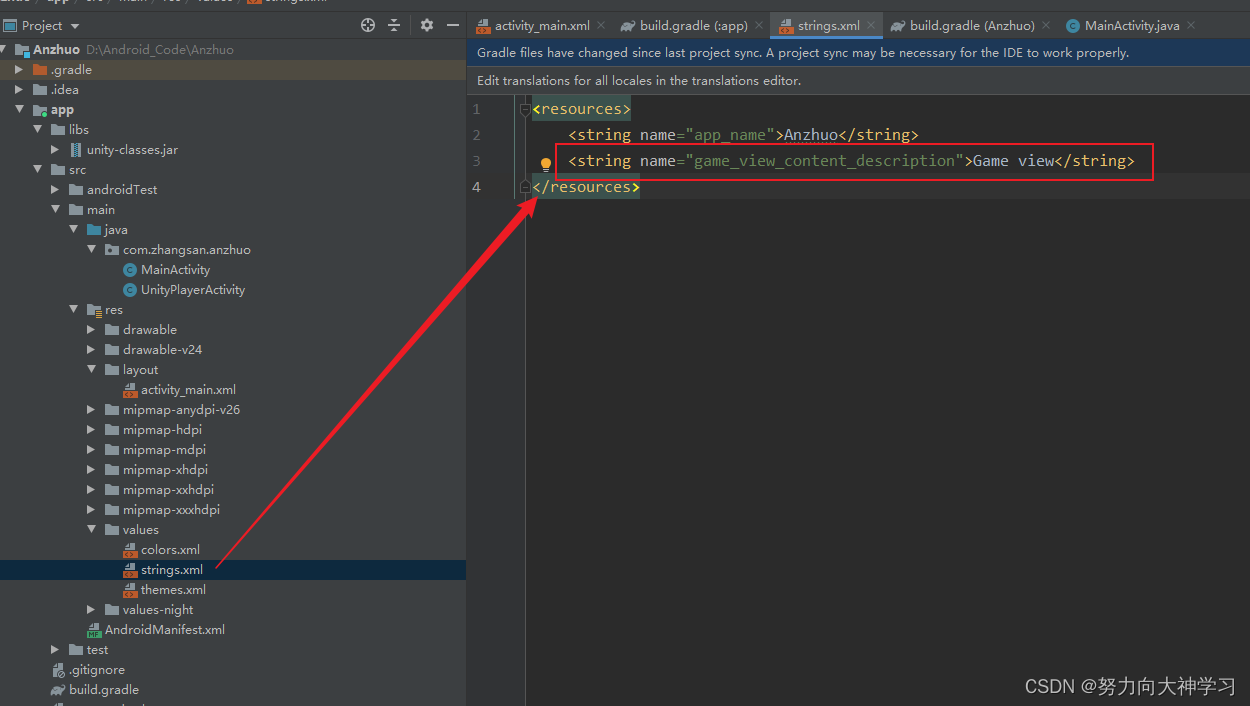The height and width of the screenshot is (706, 1250).
Task: Expand the values-night folder
Action: pos(90,609)
